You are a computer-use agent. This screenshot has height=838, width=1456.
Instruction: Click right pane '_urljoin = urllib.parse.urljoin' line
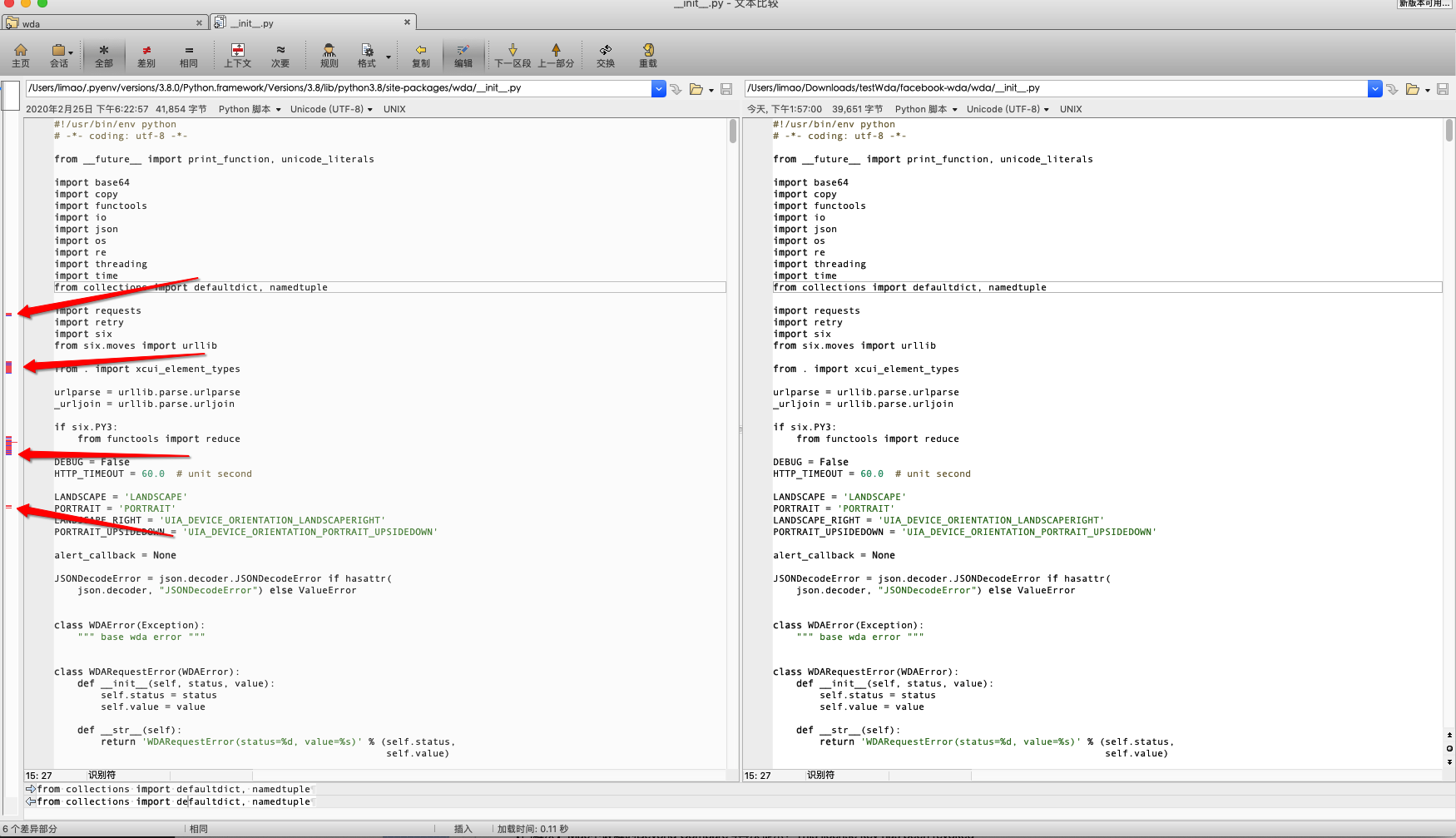[864, 404]
